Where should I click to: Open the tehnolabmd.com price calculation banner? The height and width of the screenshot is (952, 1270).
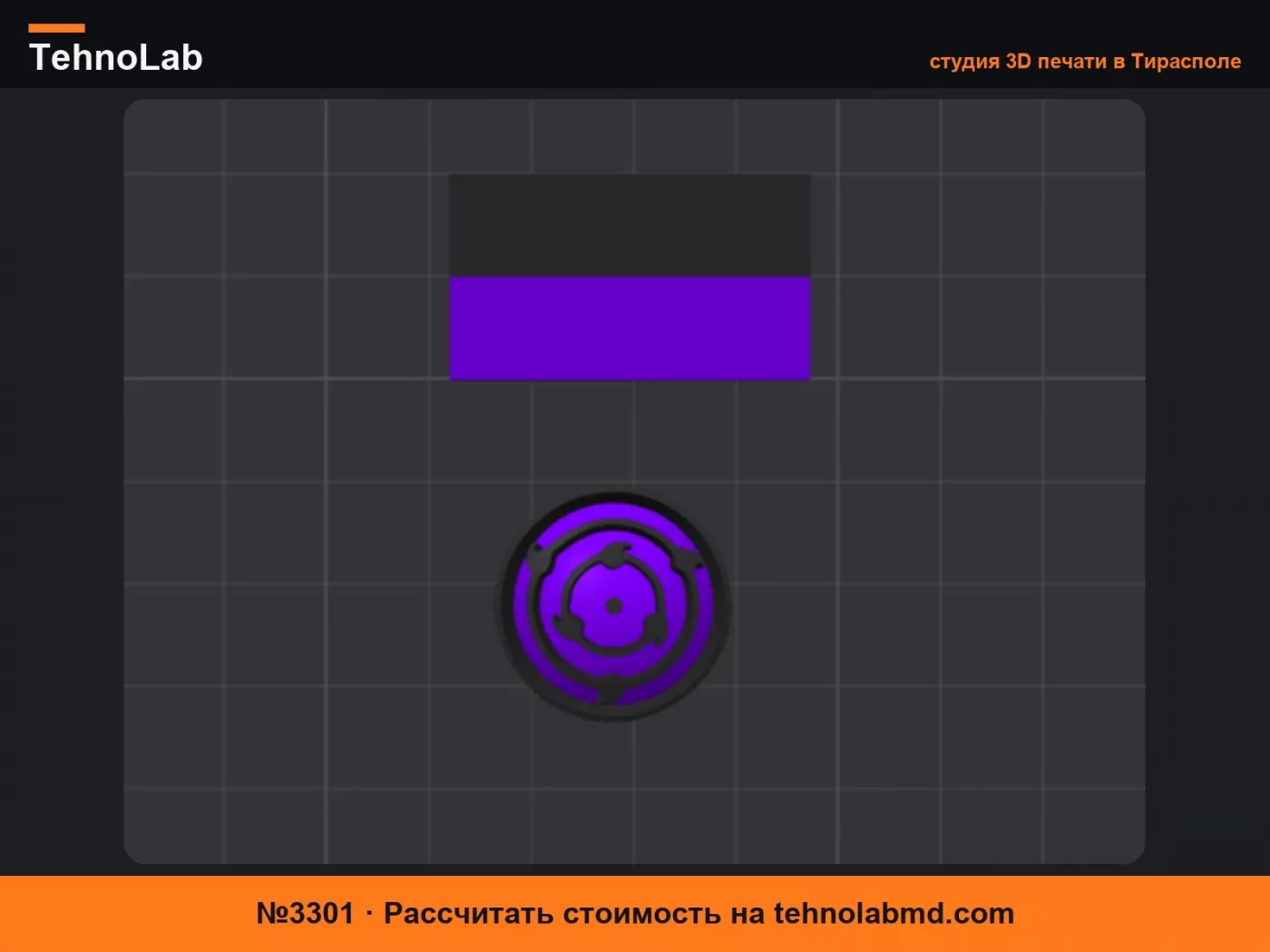635,914
